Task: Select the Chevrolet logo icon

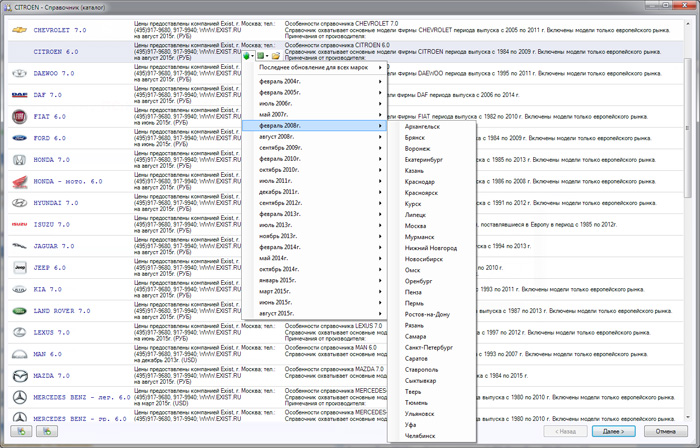Action: click(x=19, y=31)
